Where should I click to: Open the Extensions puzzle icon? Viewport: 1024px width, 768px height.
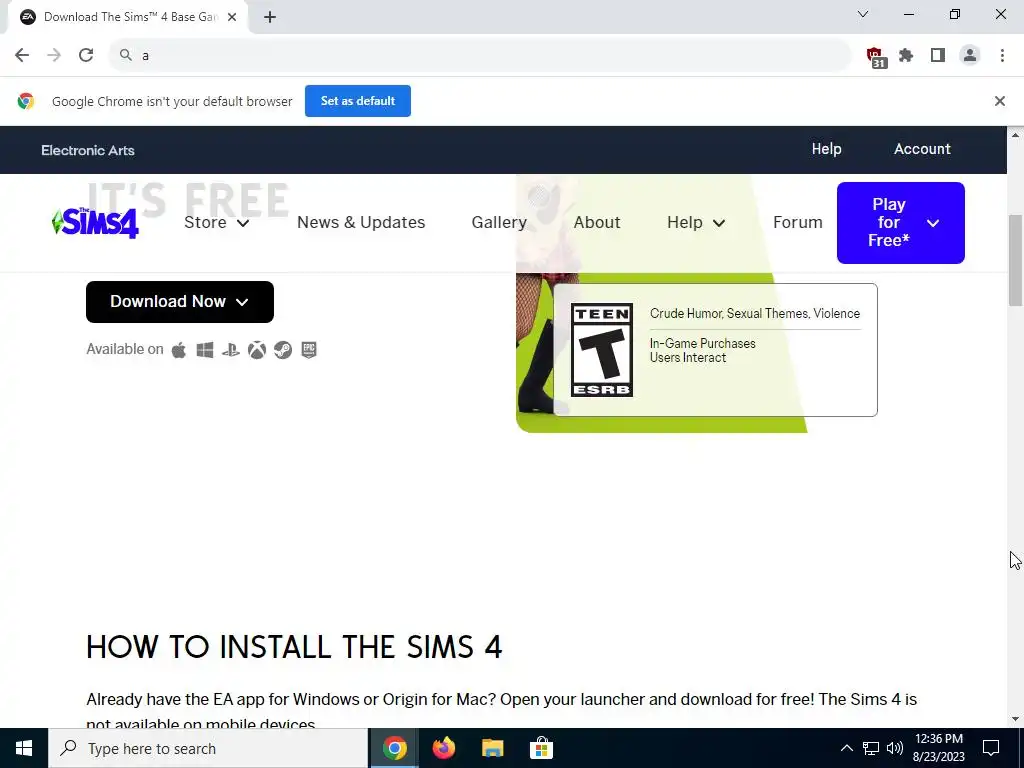click(906, 56)
